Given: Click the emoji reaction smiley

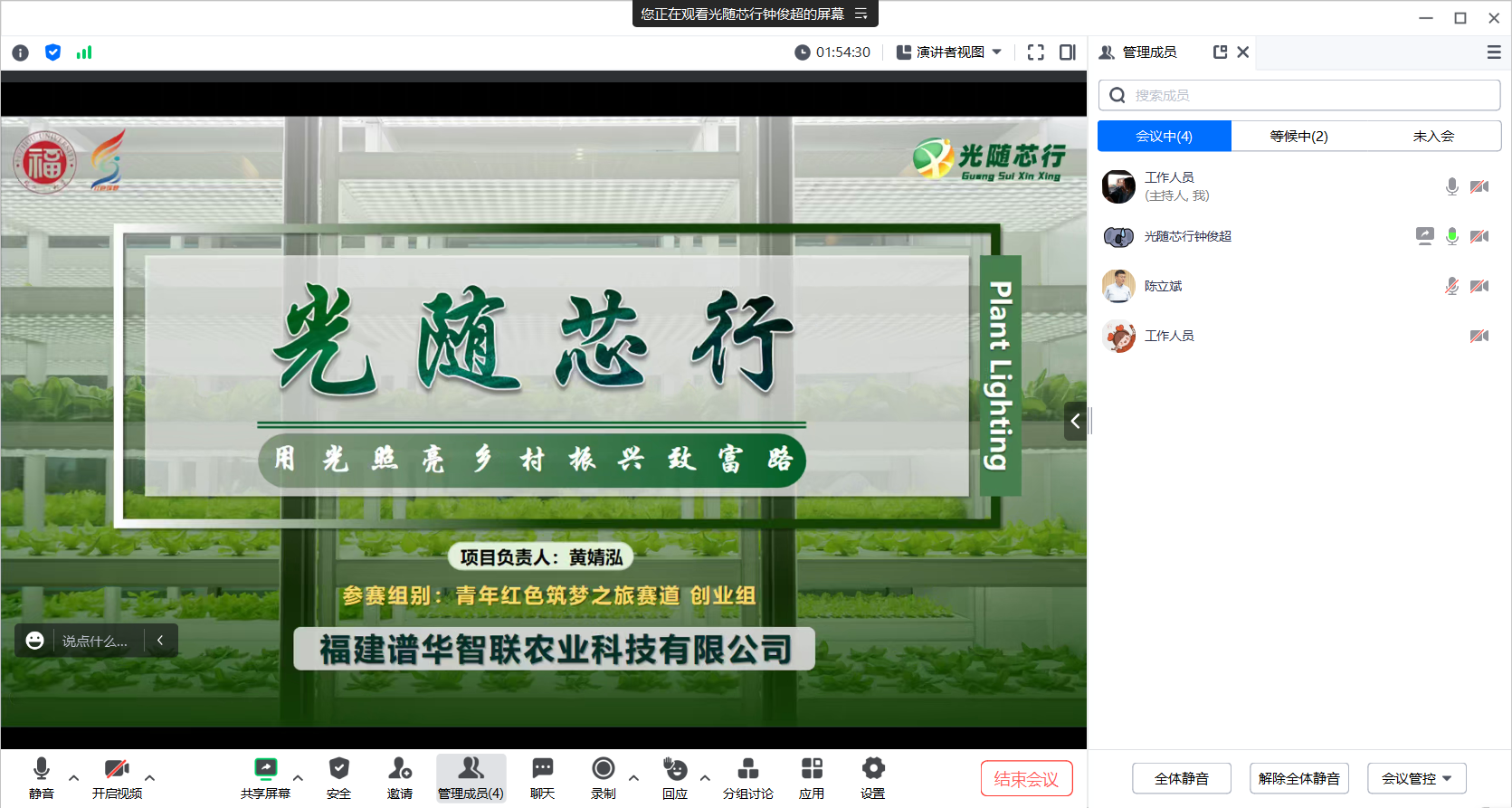Looking at the screenshot, I should pos(34,641).
